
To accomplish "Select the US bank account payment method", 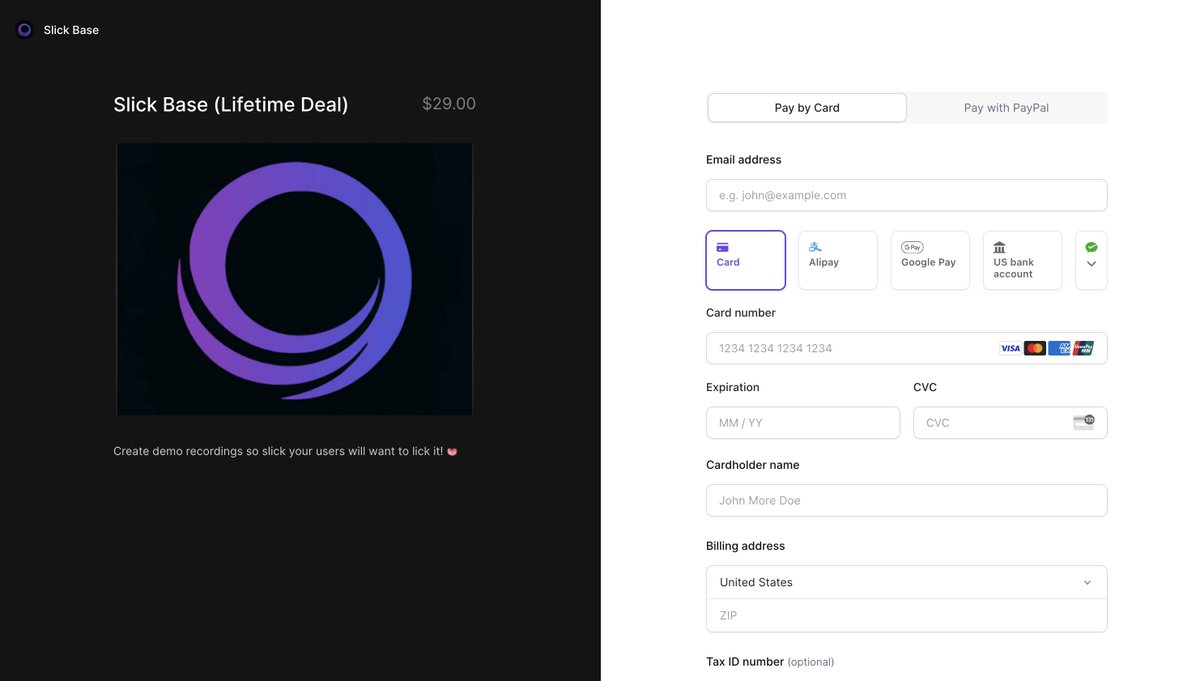I will coord(1022,260).
